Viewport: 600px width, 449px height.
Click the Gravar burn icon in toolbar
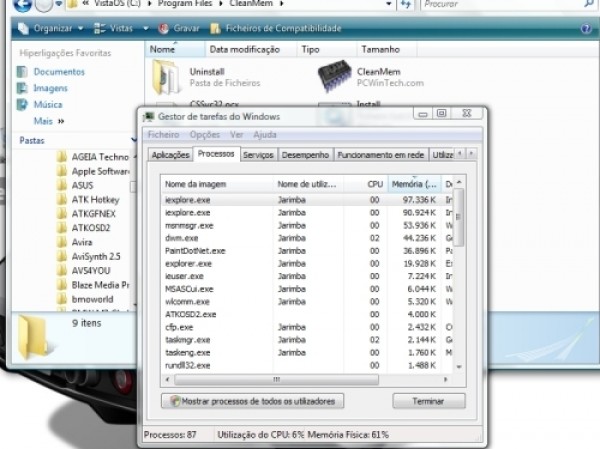165,28
